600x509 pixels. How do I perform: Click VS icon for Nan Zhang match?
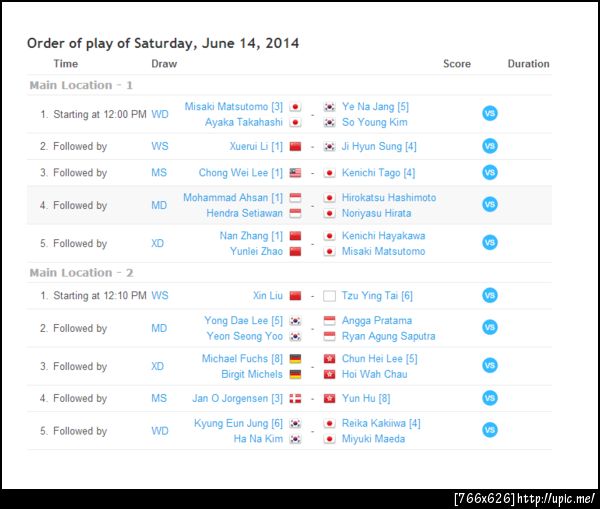tap(490, 243)
